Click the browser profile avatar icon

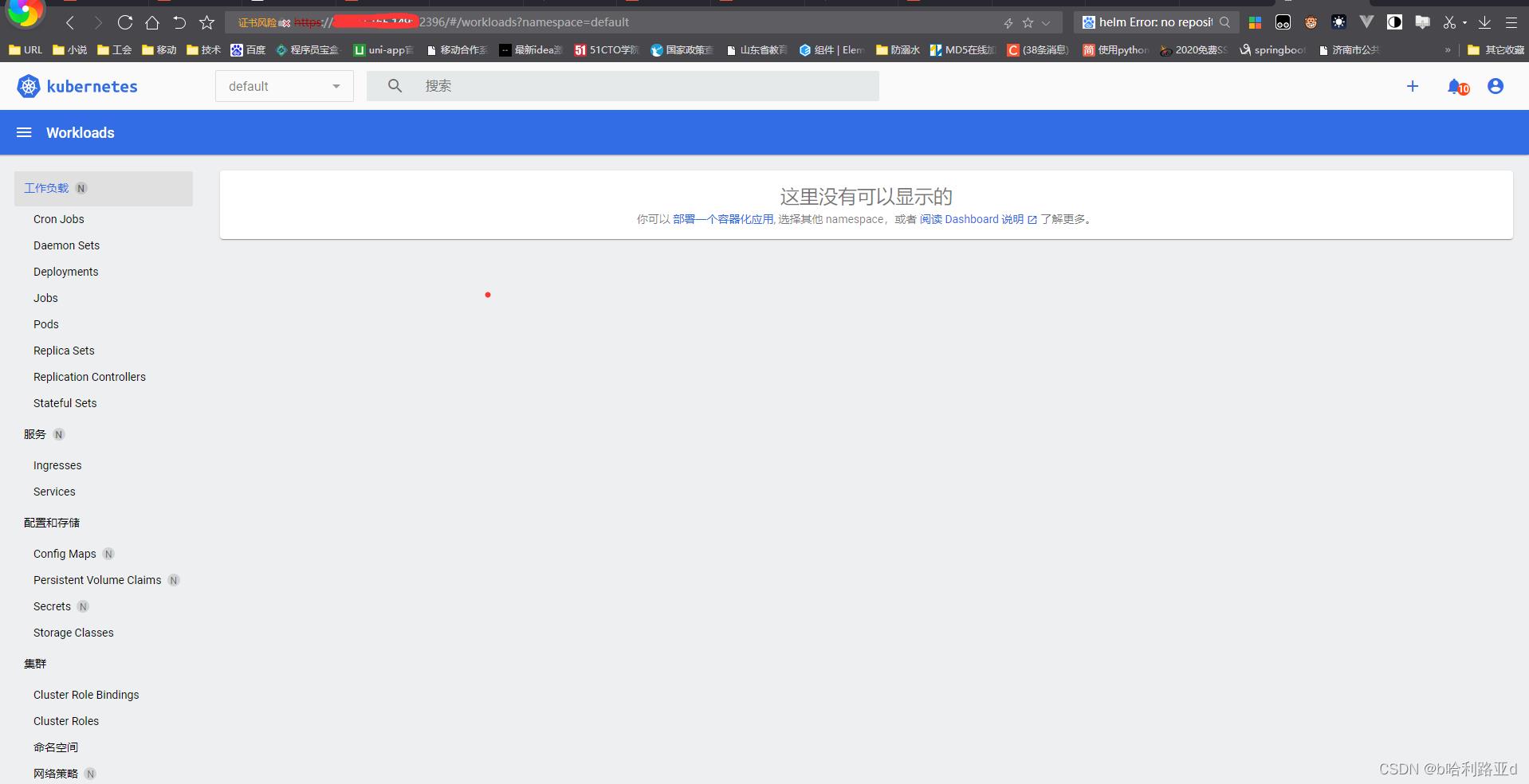(26, 11)
